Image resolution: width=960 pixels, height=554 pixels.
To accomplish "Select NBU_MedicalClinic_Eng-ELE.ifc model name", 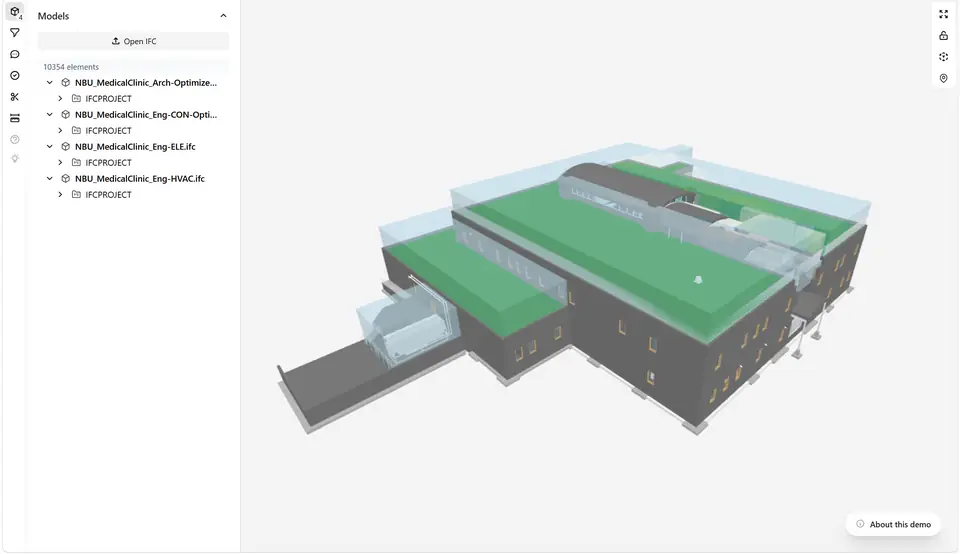I will click(x=135, y=147).
